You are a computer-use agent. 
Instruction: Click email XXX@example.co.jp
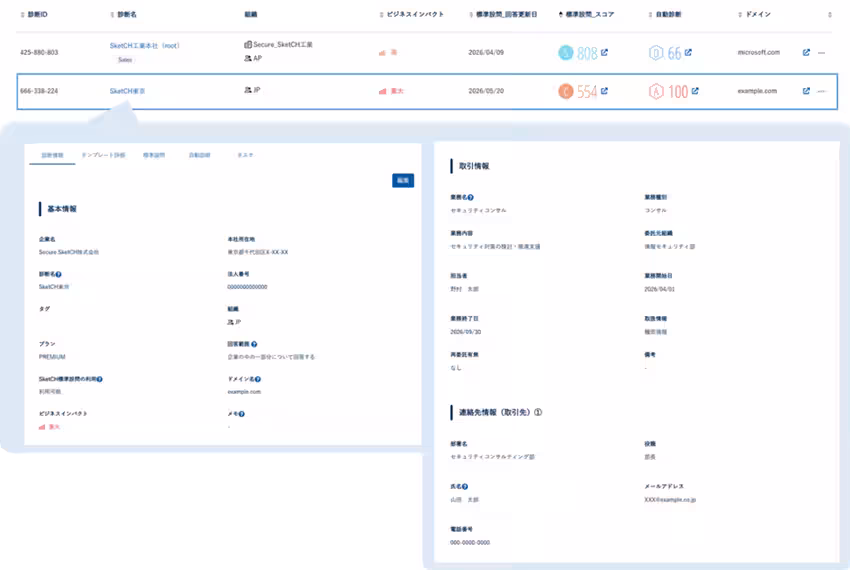pyautogui.click(x=670, y=500)
